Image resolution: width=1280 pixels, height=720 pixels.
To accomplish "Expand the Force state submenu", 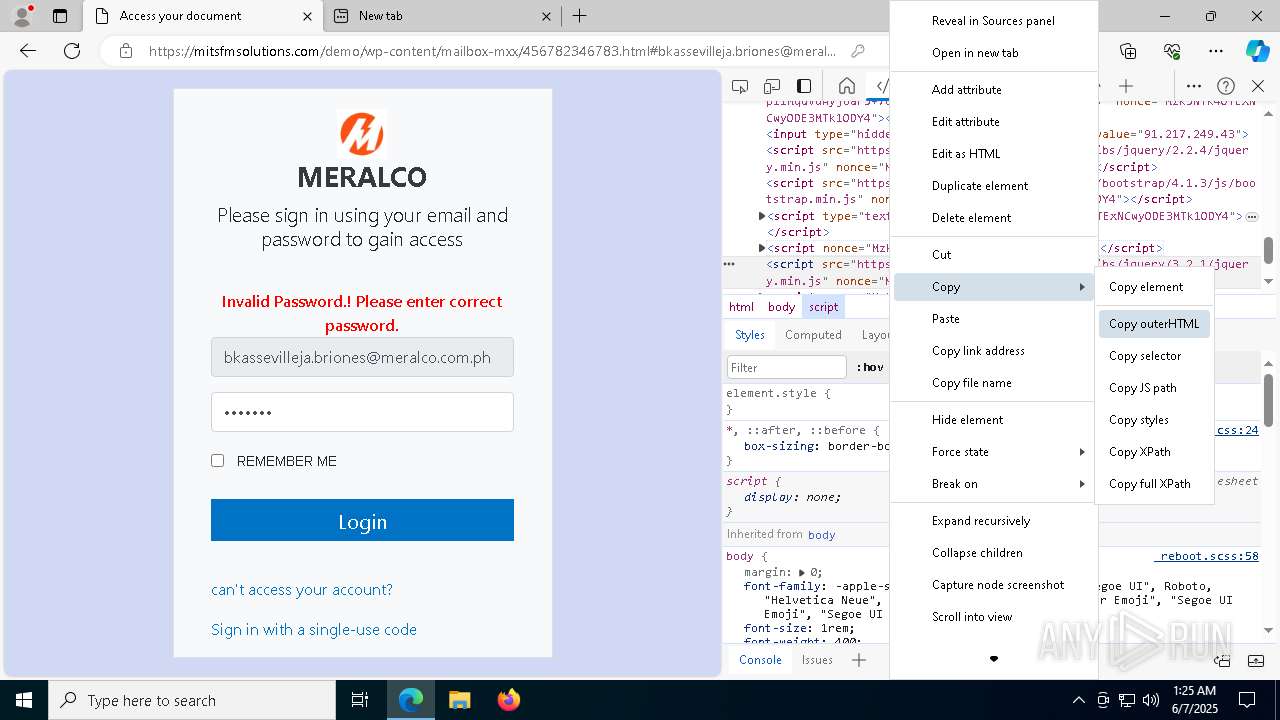I will click(x=993, y=452).
